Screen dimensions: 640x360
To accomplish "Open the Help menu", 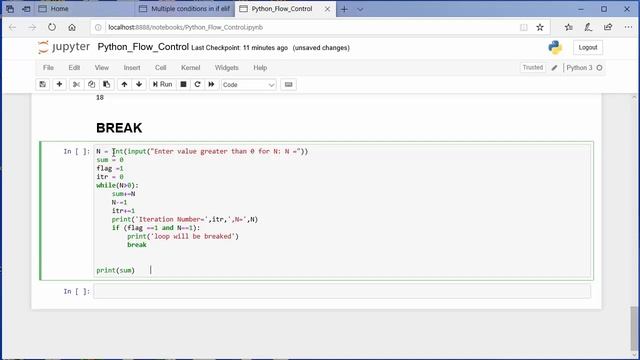I will coord(260,68).
